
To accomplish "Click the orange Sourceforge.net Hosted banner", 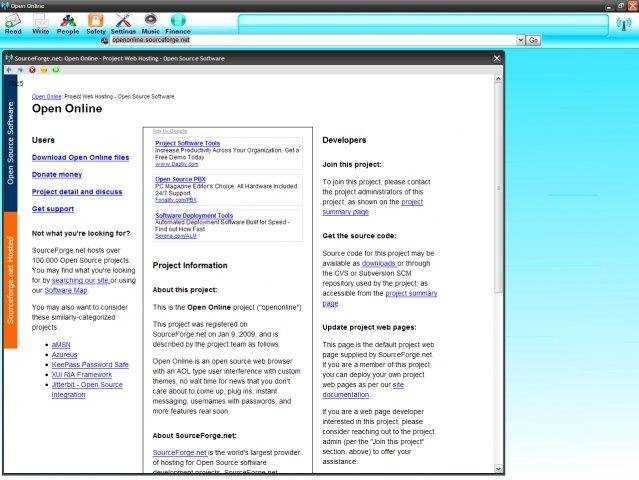I will [x=10, y=280].
